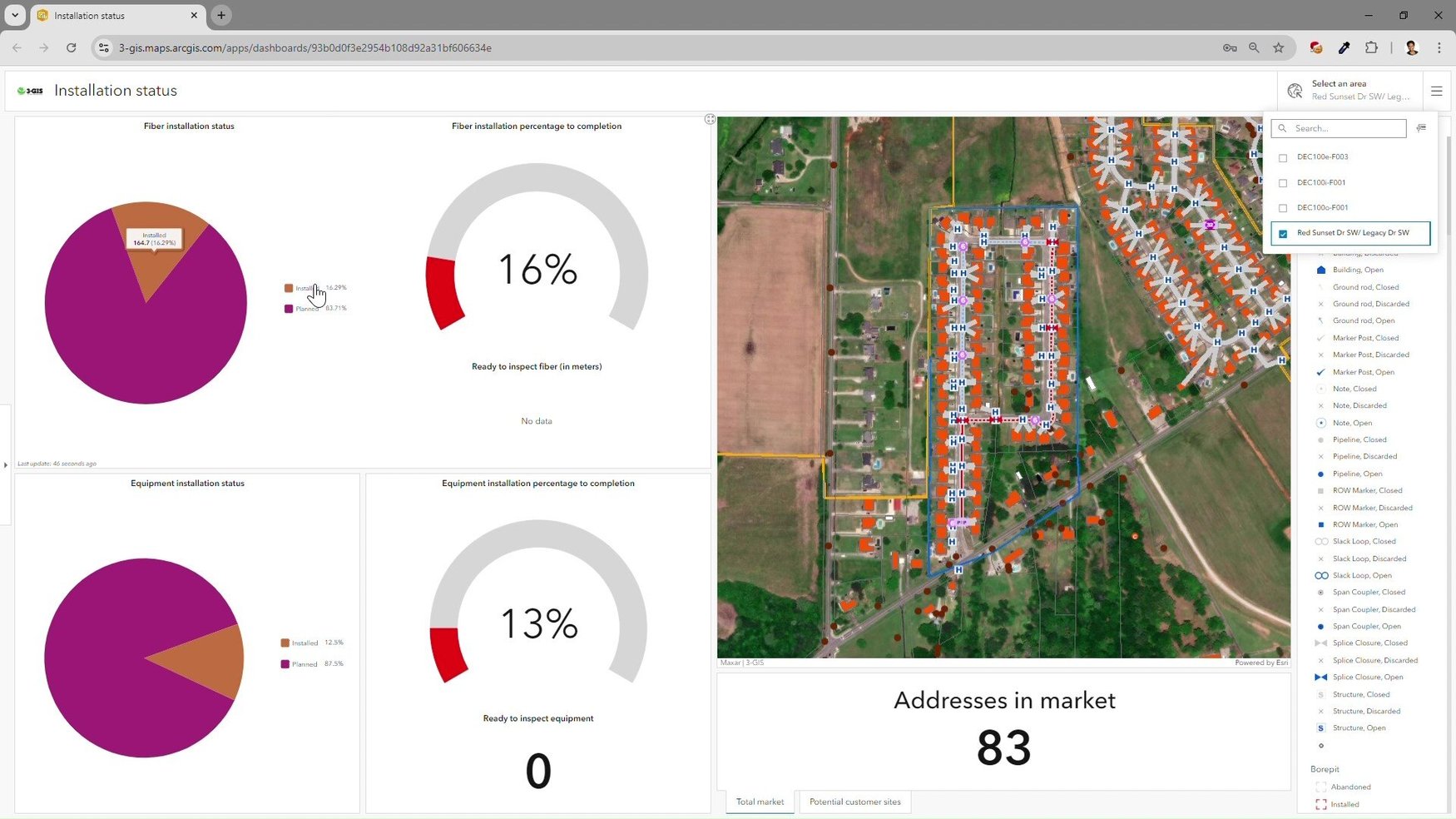The width and height of the screenshot is (1456, 819).
Task: Uncheck Red Sunset Dr SW/ Legacy Dr SW
Action: coord(1282,233)
